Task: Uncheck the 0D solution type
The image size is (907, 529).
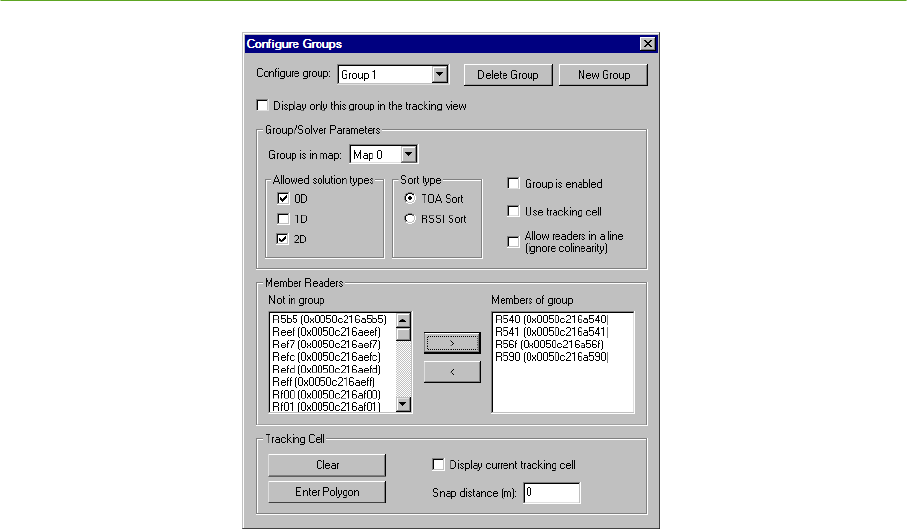Action: point(283,198)
